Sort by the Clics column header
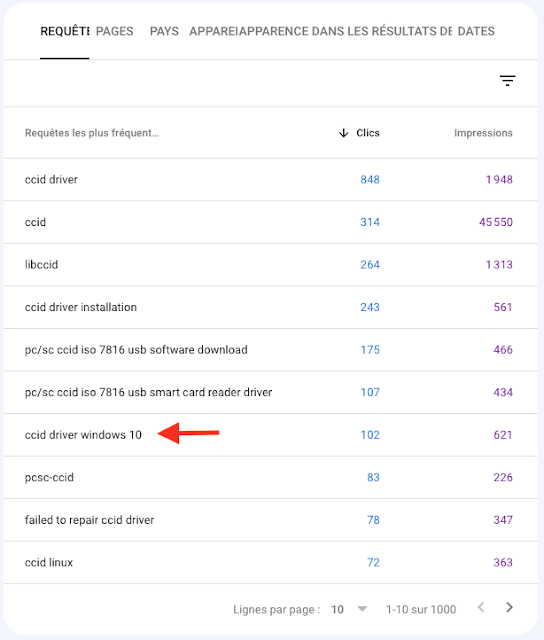544x640 pixels. (368, 133)
